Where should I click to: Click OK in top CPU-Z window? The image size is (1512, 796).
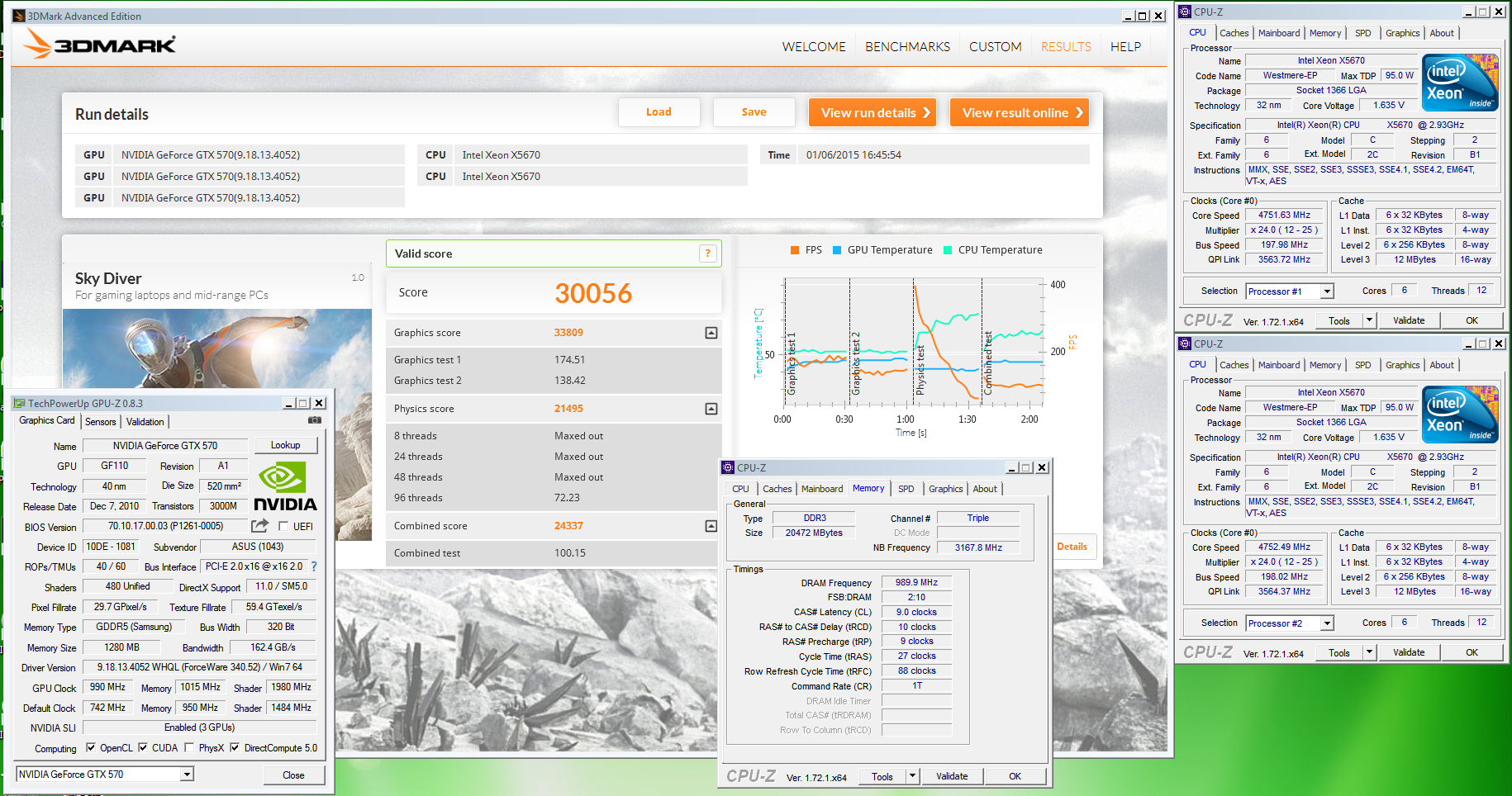click(x=1472, y=320)
